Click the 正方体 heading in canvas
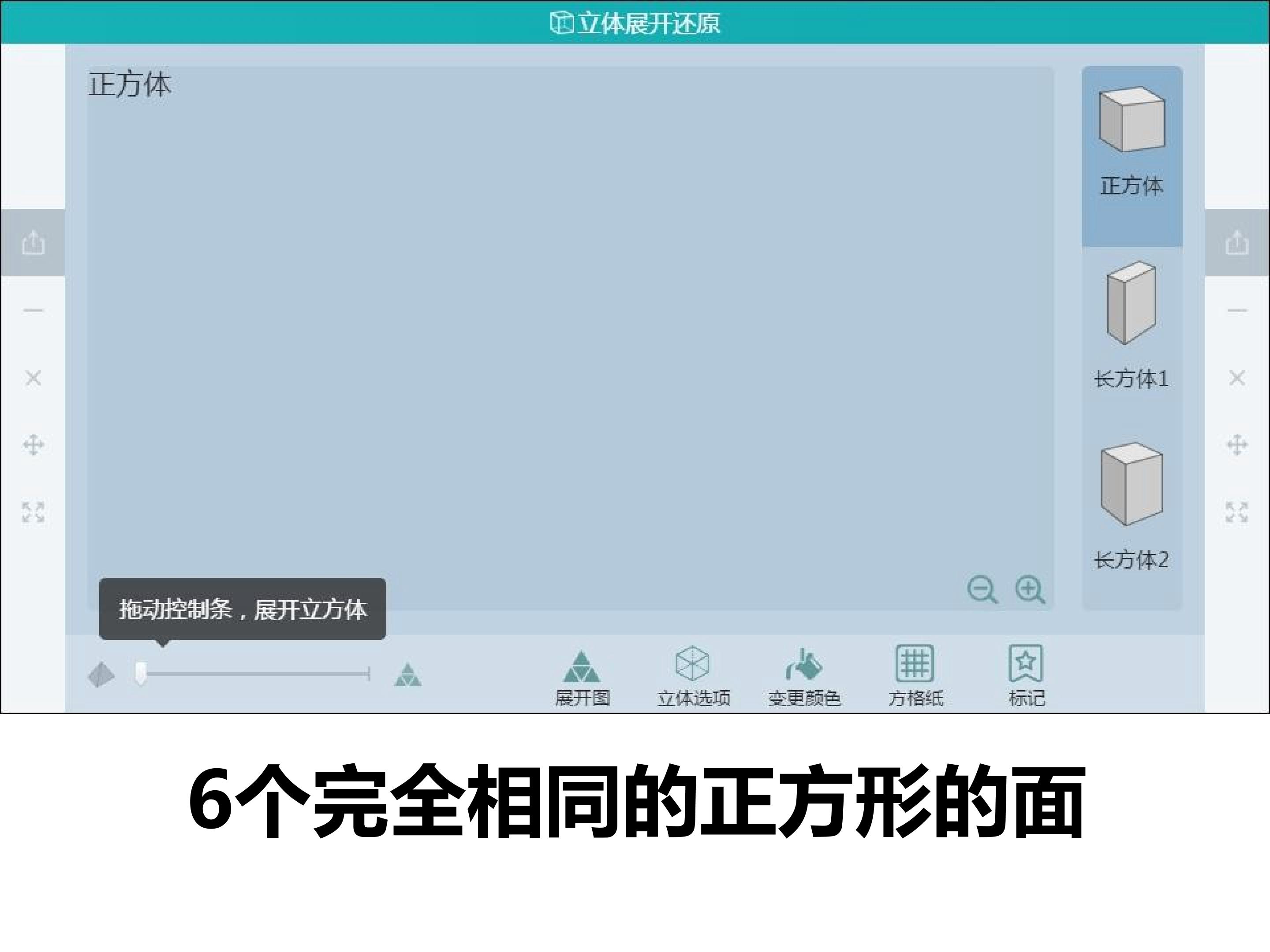Screen dimensions: 1270x952 click(129, 85)
